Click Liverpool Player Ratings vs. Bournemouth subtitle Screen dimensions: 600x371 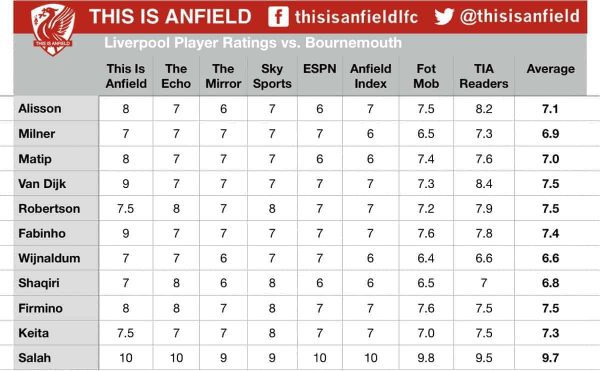pos(253,43)
